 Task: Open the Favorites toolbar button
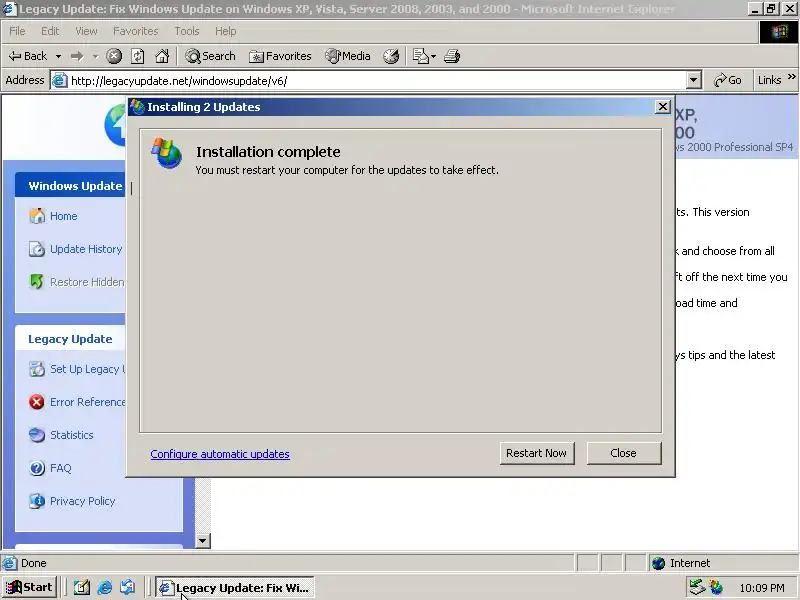280,56
